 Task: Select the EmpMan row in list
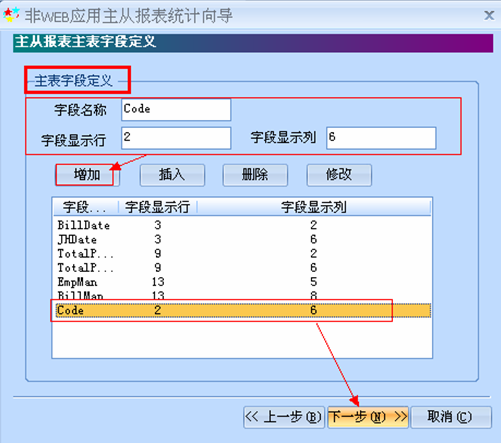[242, 282]
